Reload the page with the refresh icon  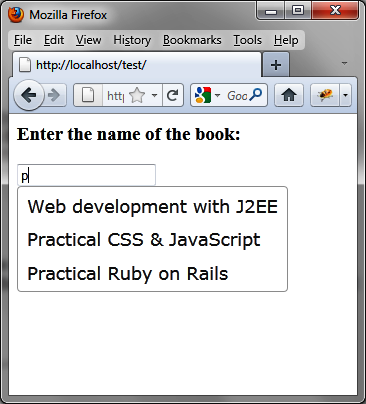coord(173,96)
